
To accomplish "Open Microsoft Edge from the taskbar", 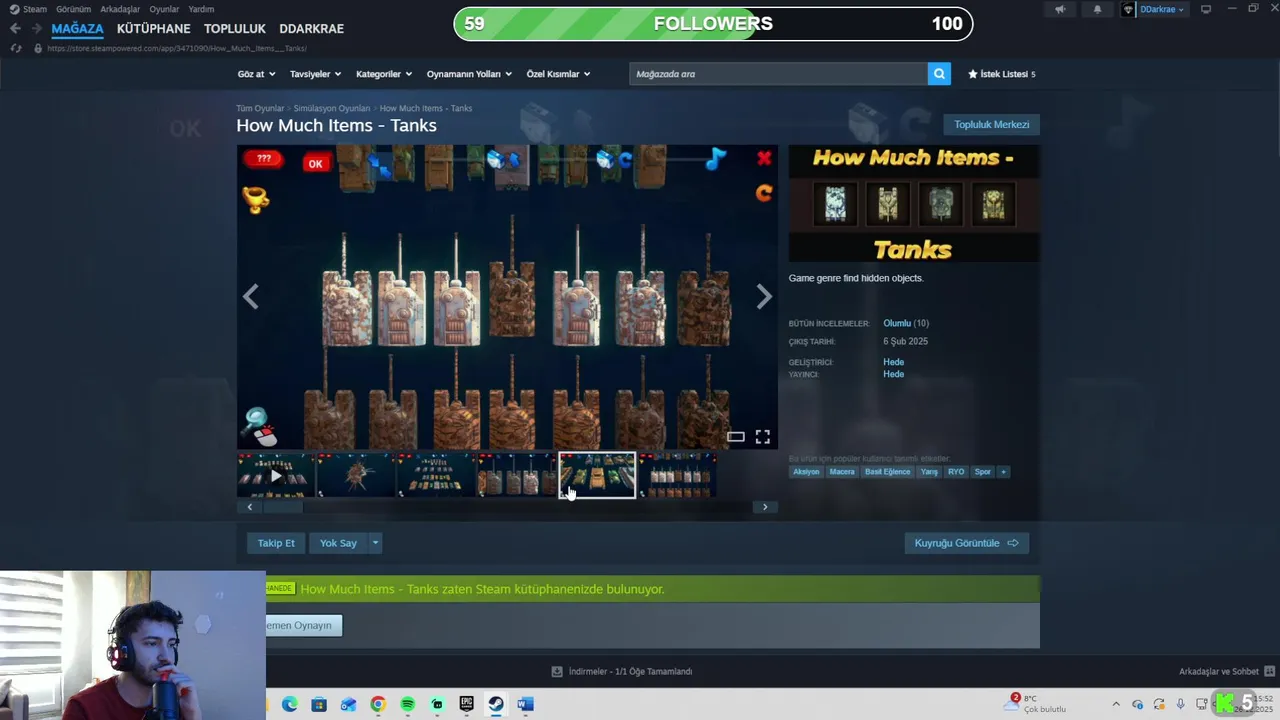I will (x=289, y=704).
